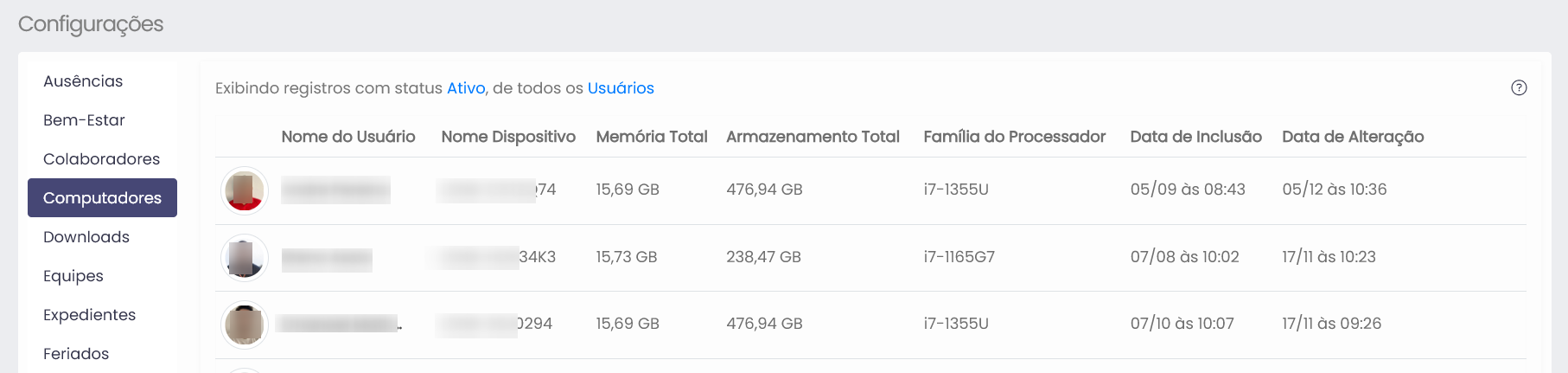Open the Ausências settings section
1568x373 pixels.
[x=83, y=81]
